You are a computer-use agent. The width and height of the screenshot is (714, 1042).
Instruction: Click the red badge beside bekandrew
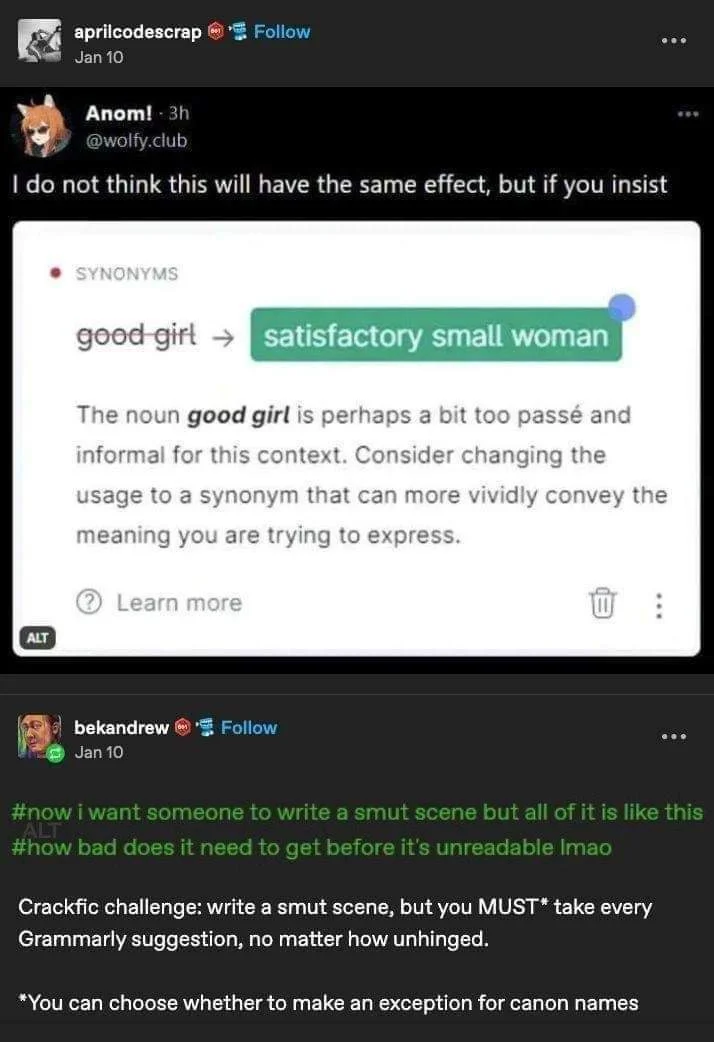pyautogui.click(x=183, y=728)
